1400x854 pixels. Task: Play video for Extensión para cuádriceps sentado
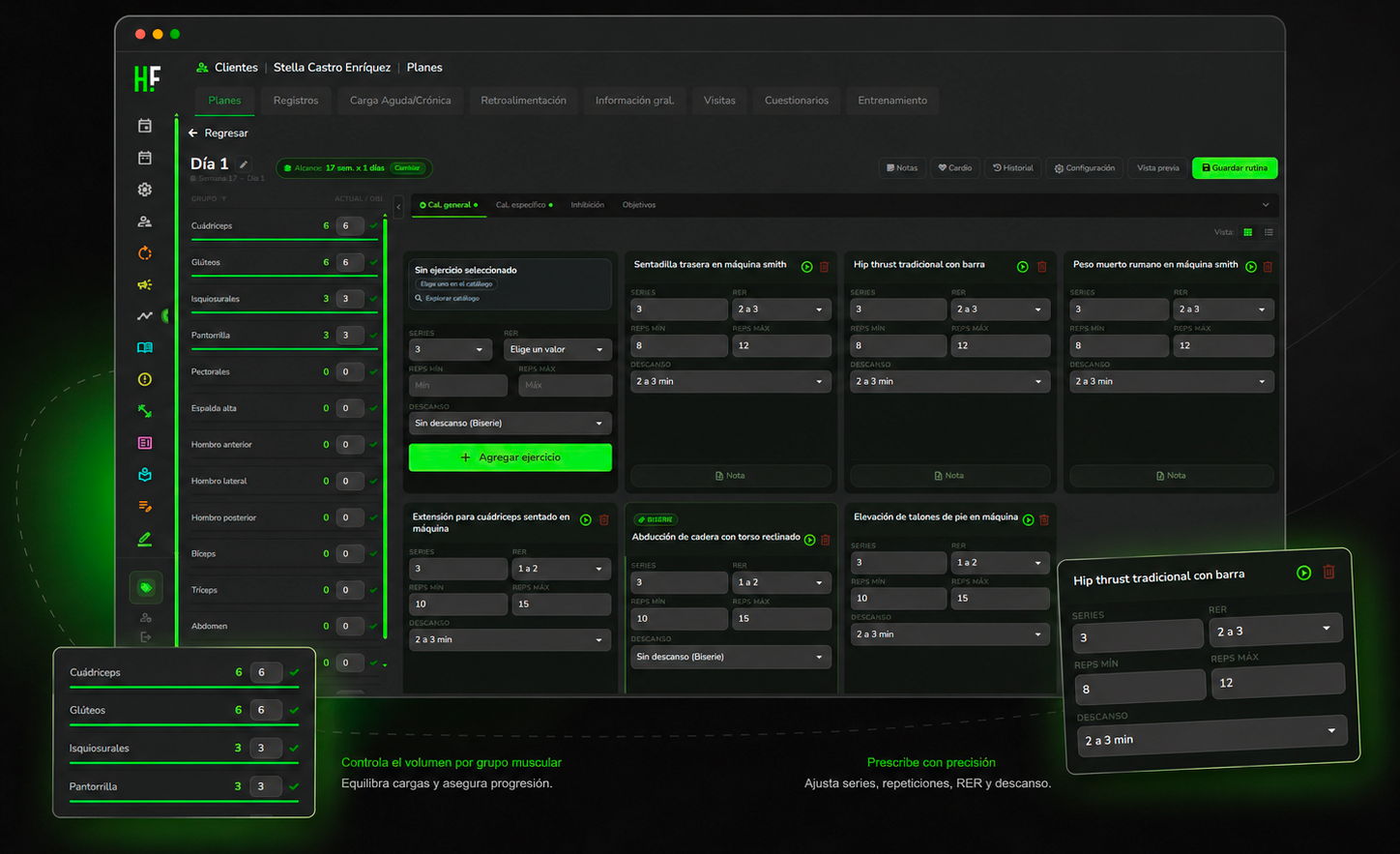tap(586, 520)
